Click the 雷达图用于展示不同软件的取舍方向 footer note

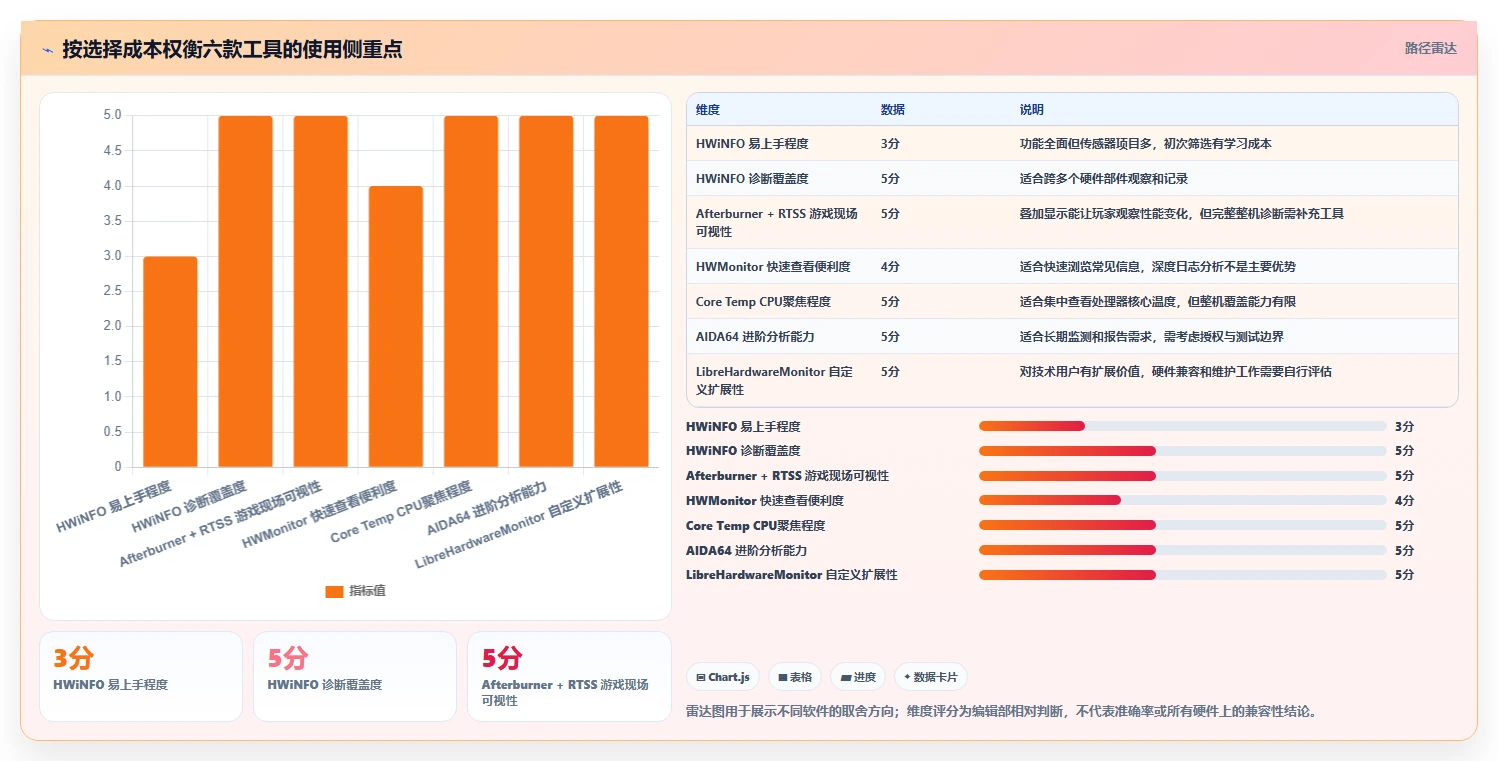pos(1002,712)
